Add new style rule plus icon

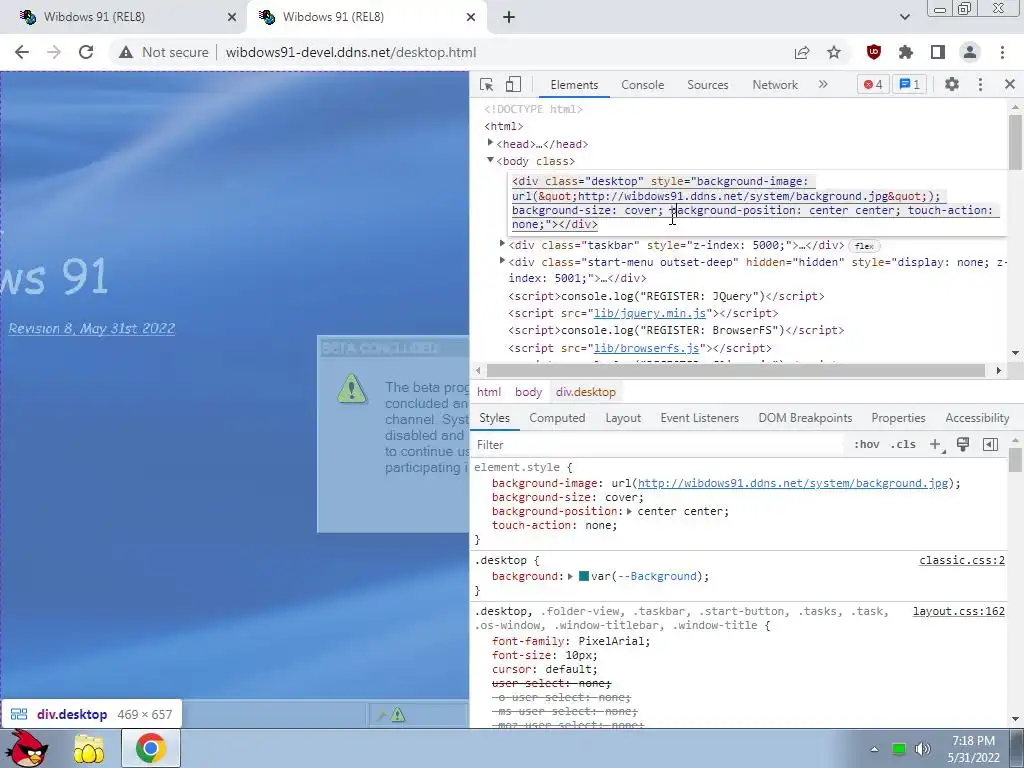(x=935, y=445)
